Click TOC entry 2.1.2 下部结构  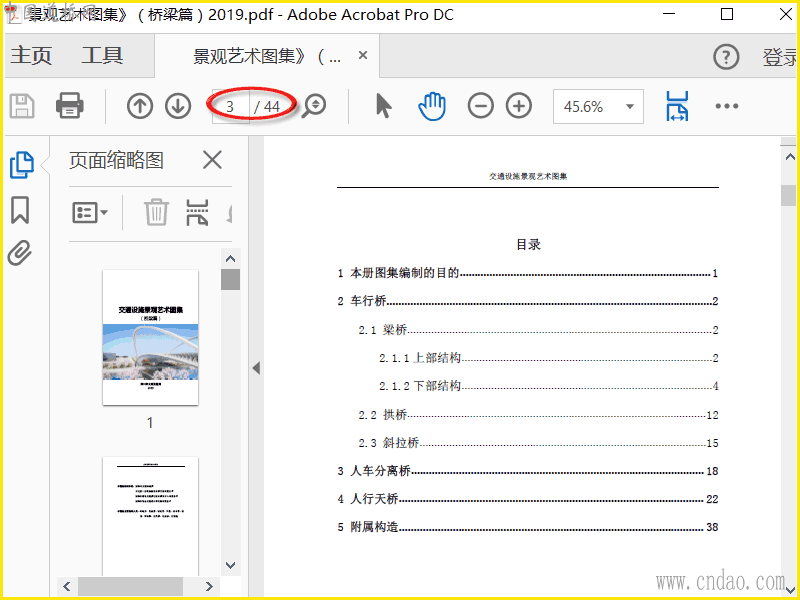coord(548,386)
